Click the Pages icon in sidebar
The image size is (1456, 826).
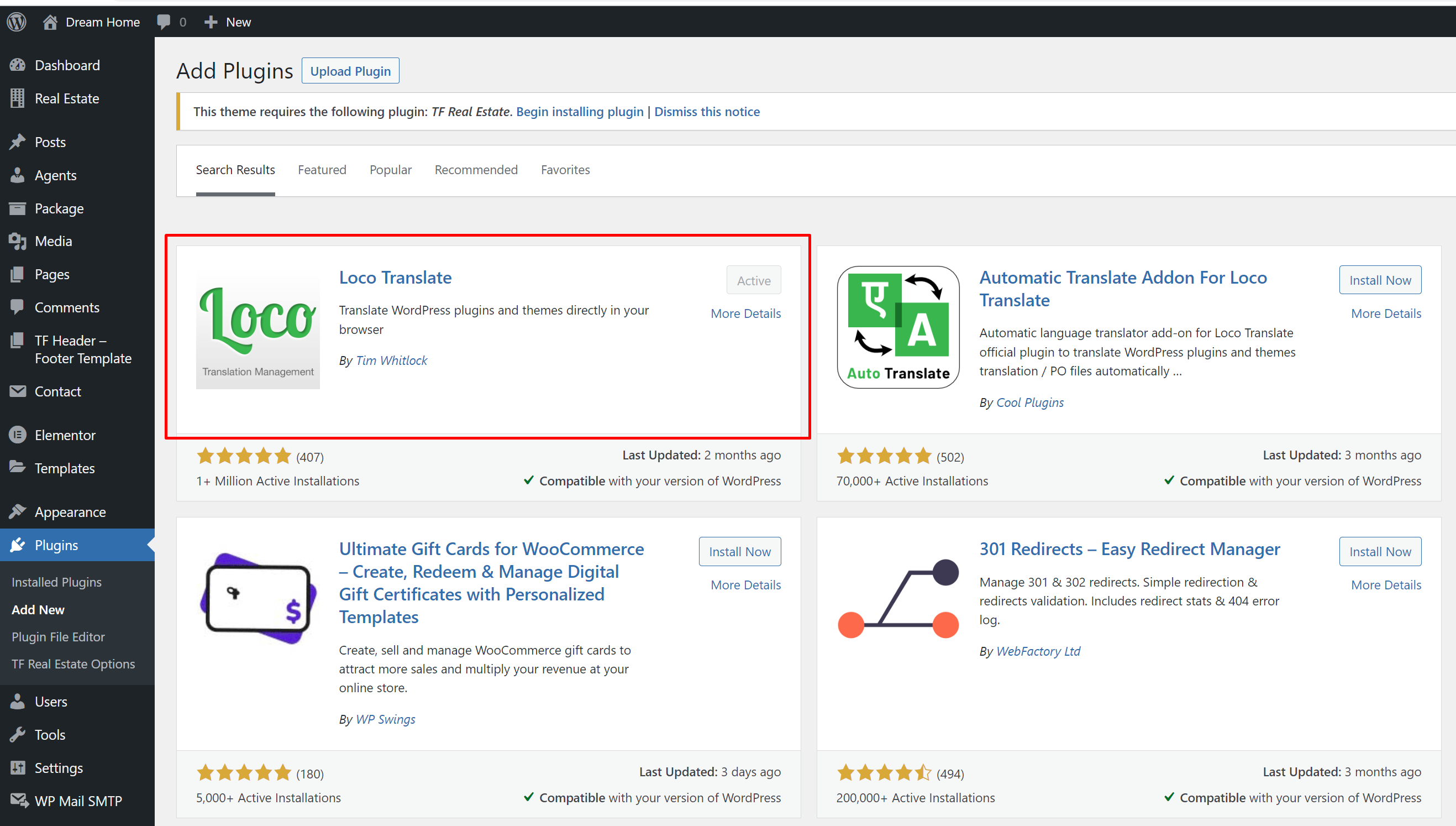pyautogui.click(x=18, y=275)
